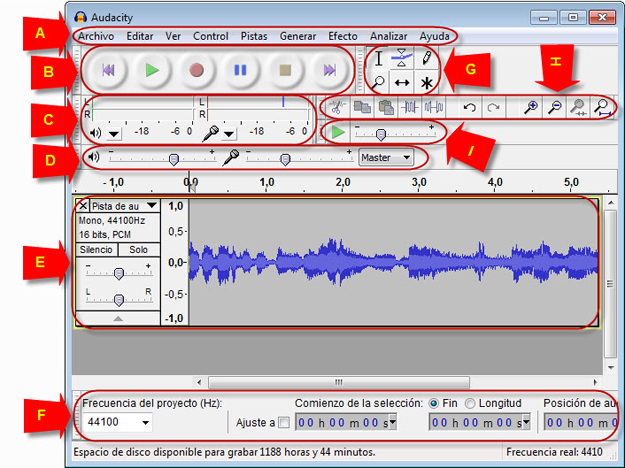The width and height of the screenshot is (625, 468).
Task: Click the horizontal scrollbar thumb
Action: (x=339, y=382)
